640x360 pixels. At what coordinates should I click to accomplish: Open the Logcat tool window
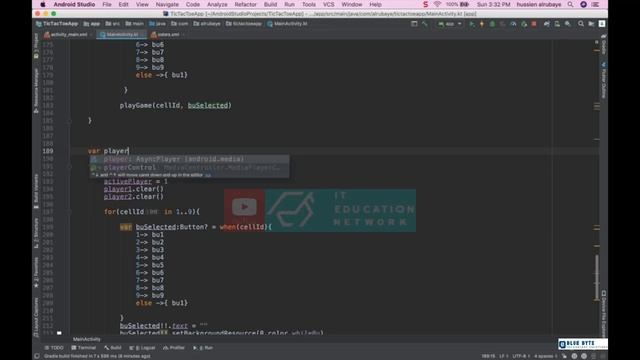[x=142, y=348]
